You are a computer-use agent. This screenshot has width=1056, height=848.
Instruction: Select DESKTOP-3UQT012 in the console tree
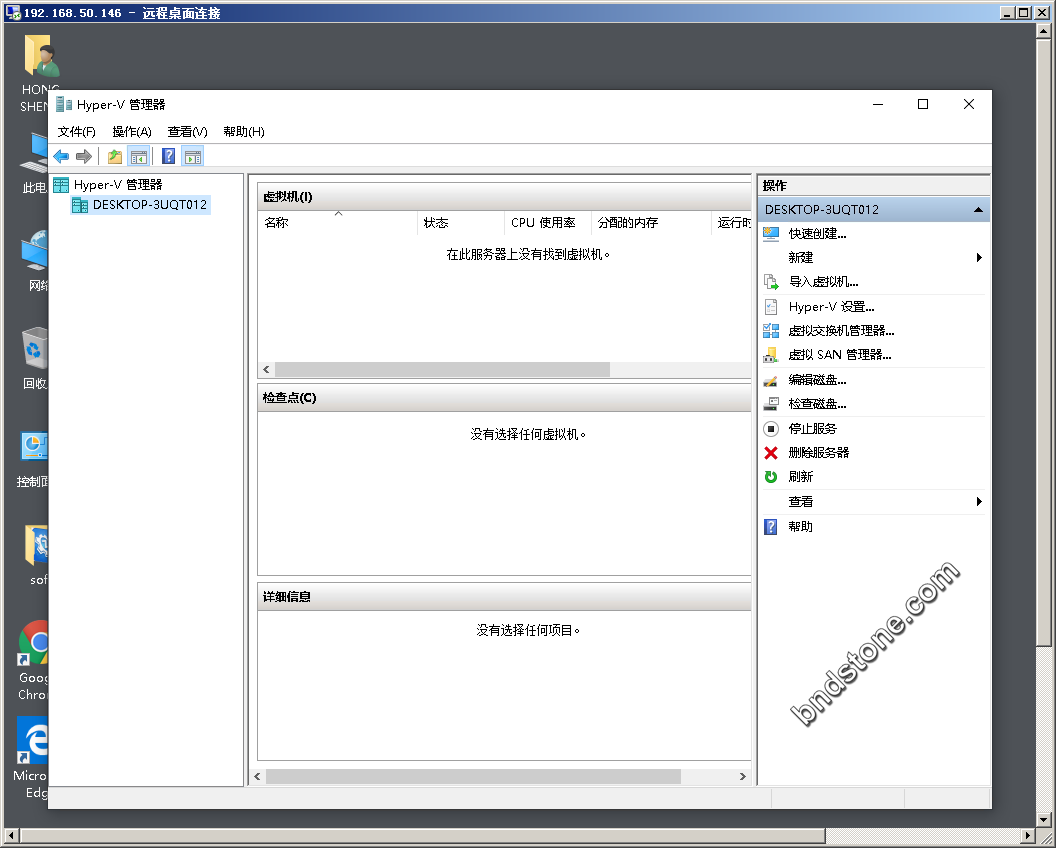150,205
